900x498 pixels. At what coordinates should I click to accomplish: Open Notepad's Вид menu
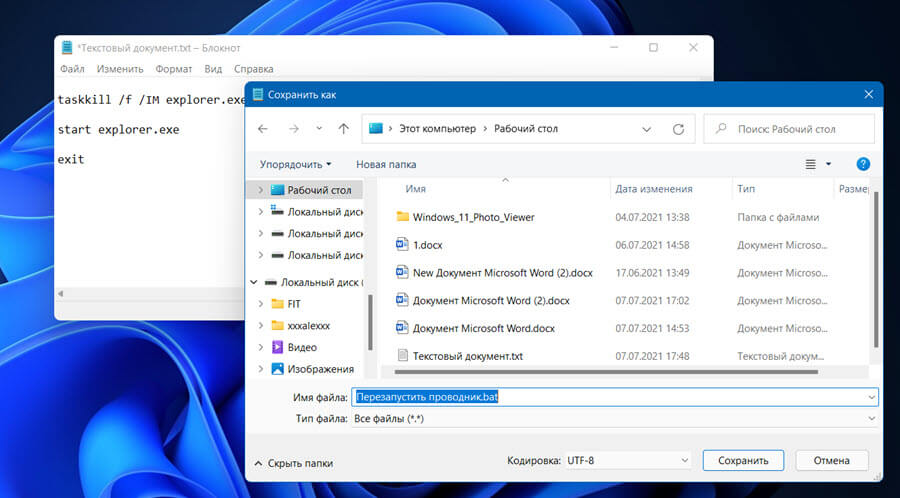[213, 69]
